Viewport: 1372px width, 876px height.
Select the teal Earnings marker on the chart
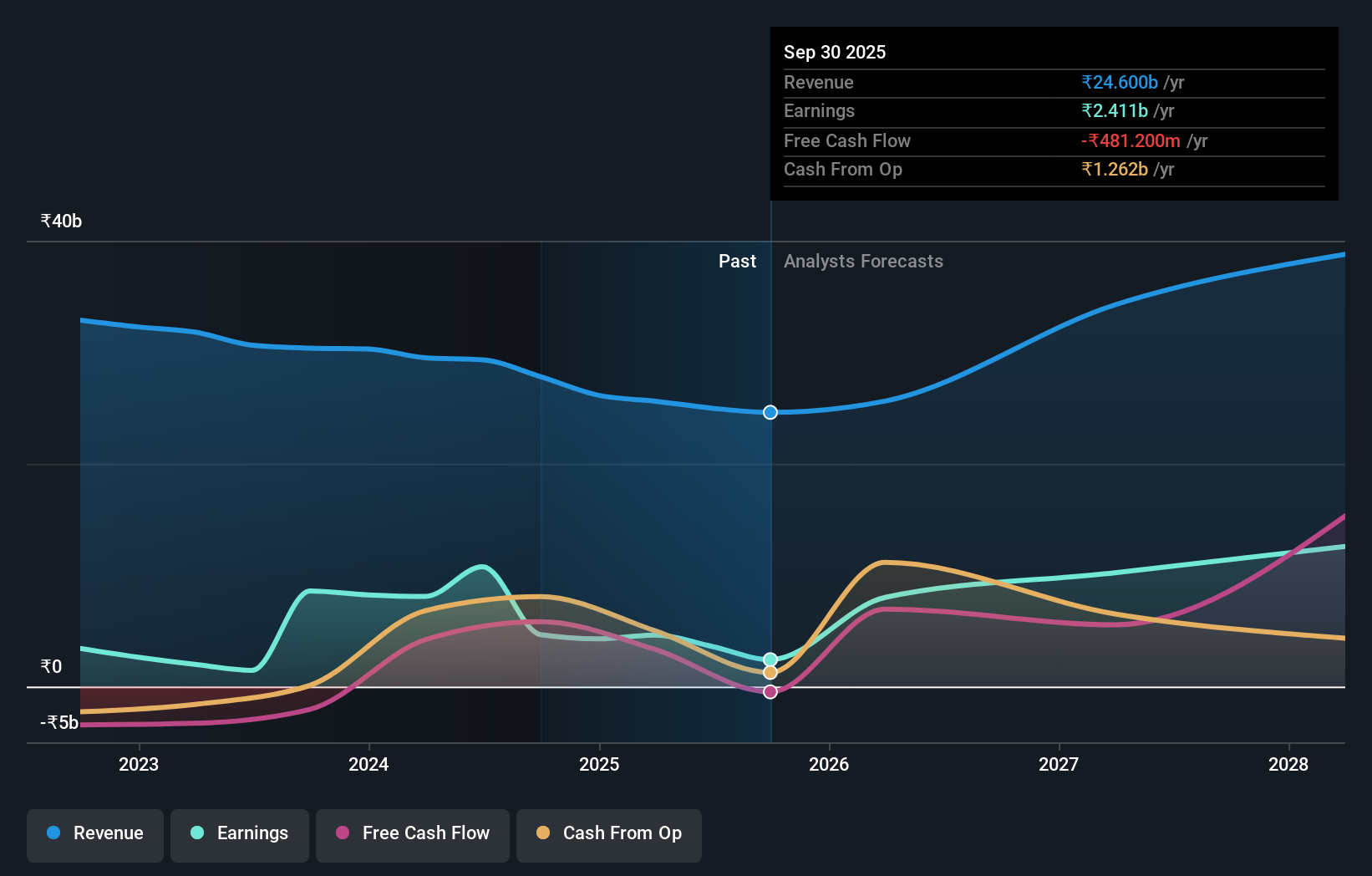pyautogui.click(x=770, y=658)
